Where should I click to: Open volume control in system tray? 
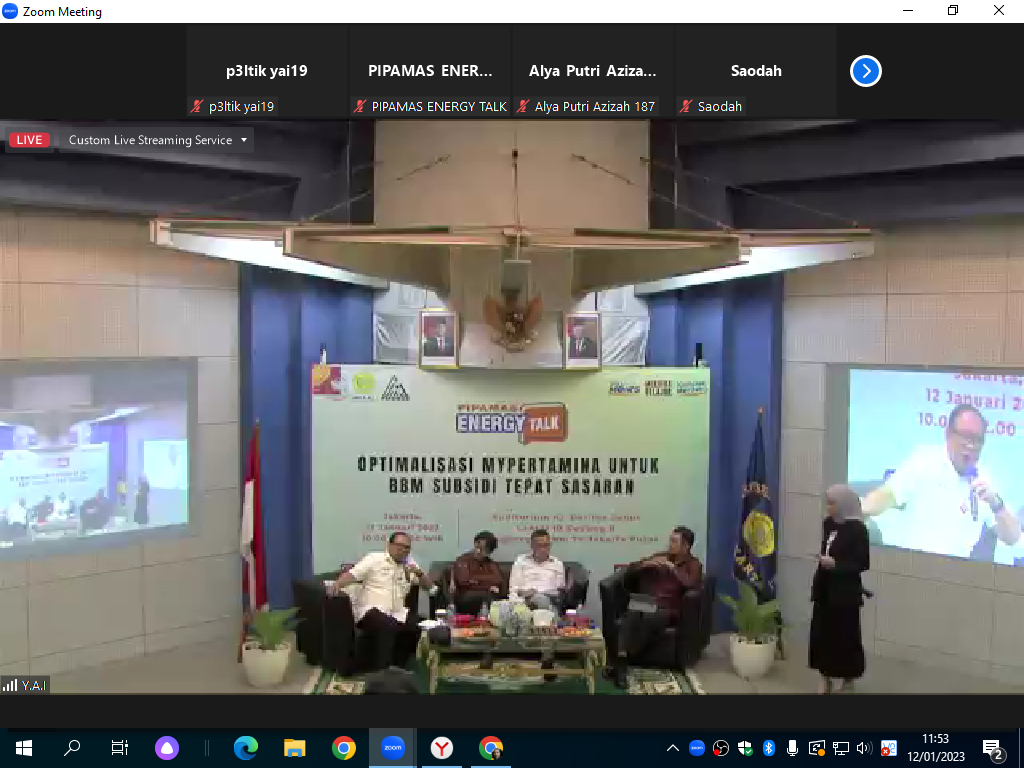click(864, 748)
